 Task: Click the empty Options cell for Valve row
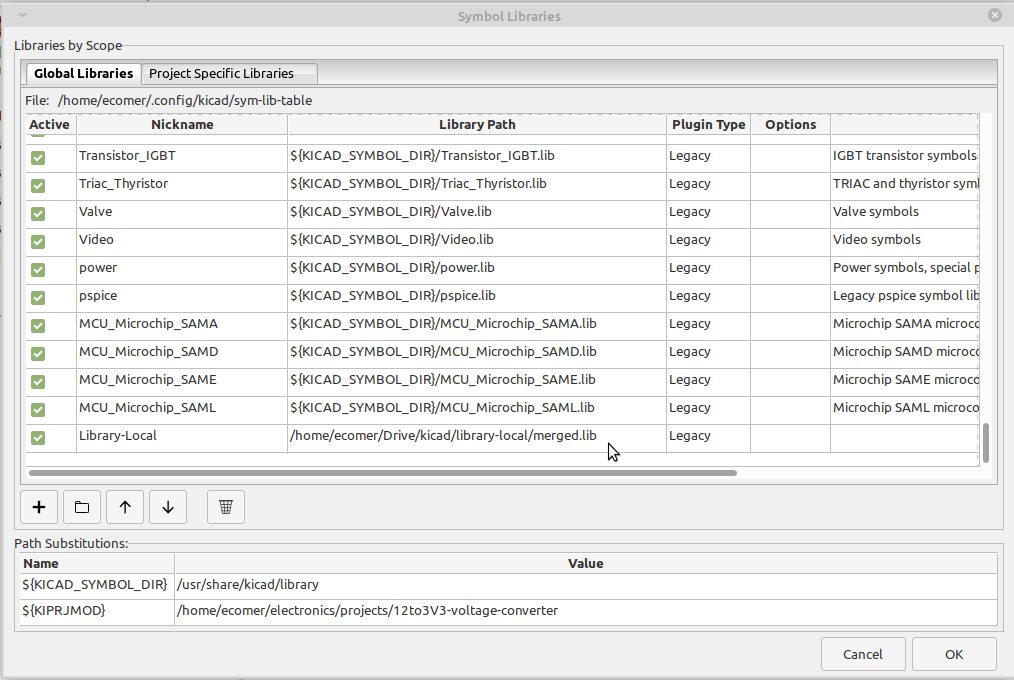(790, 213)
